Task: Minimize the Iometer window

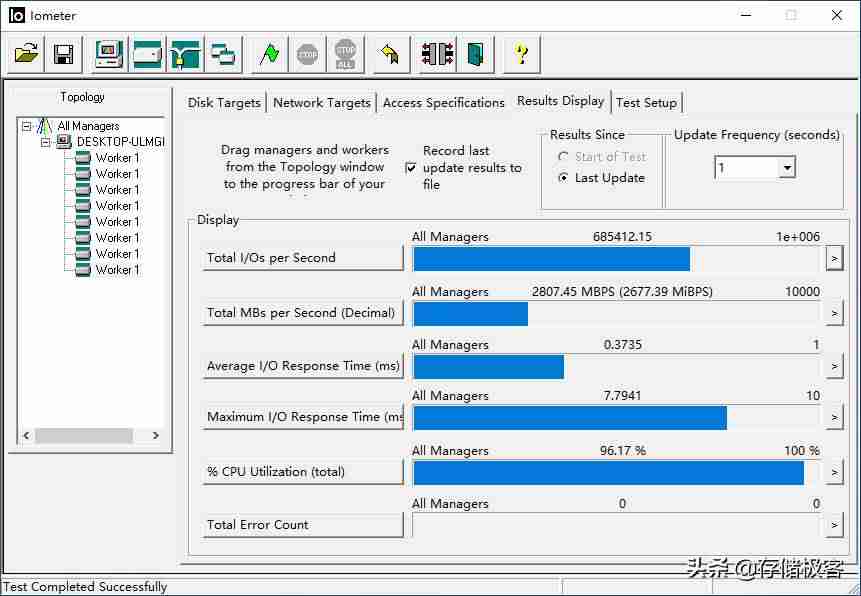Action: coord(746,15)
